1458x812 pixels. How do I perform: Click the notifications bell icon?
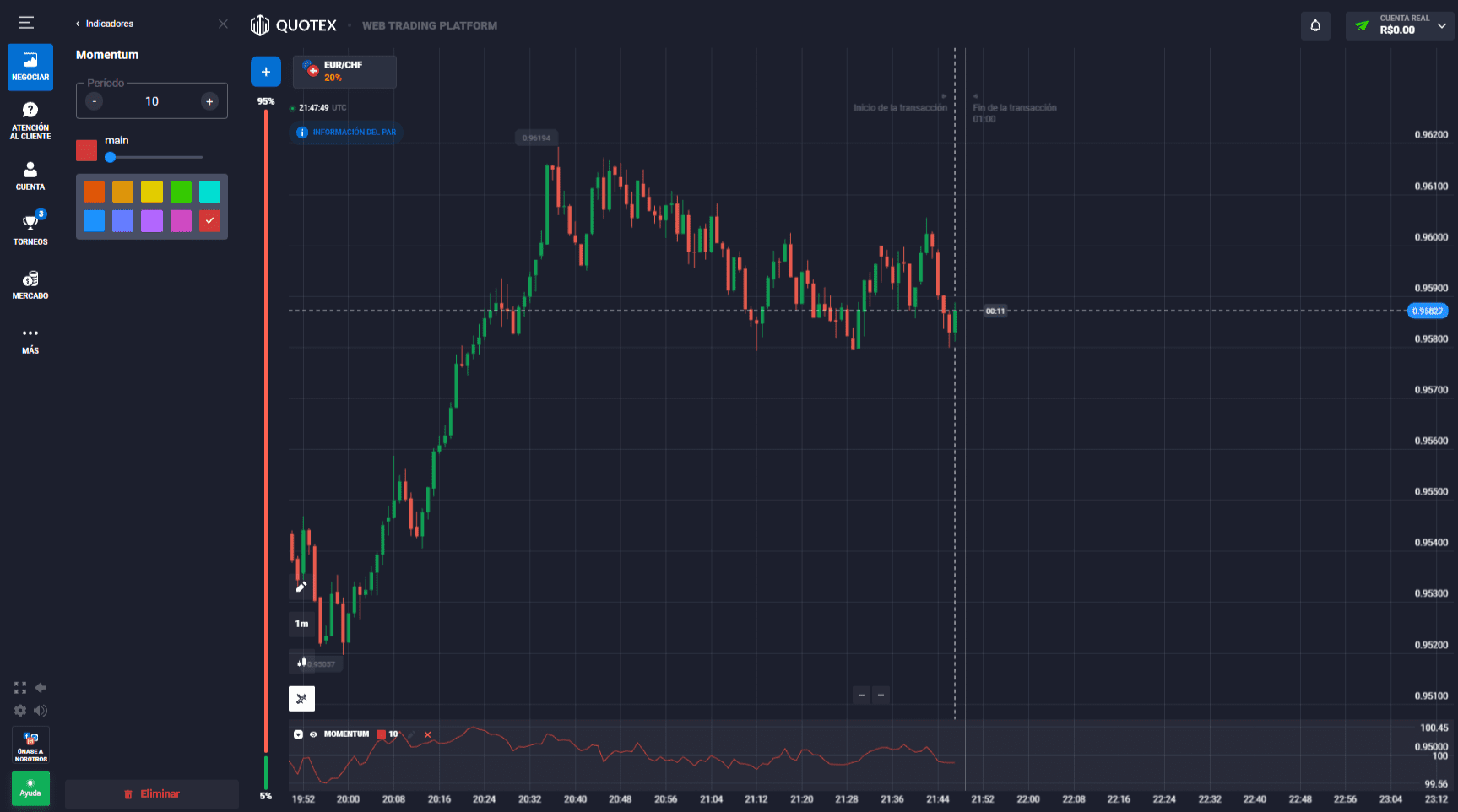coord(1315,26)
